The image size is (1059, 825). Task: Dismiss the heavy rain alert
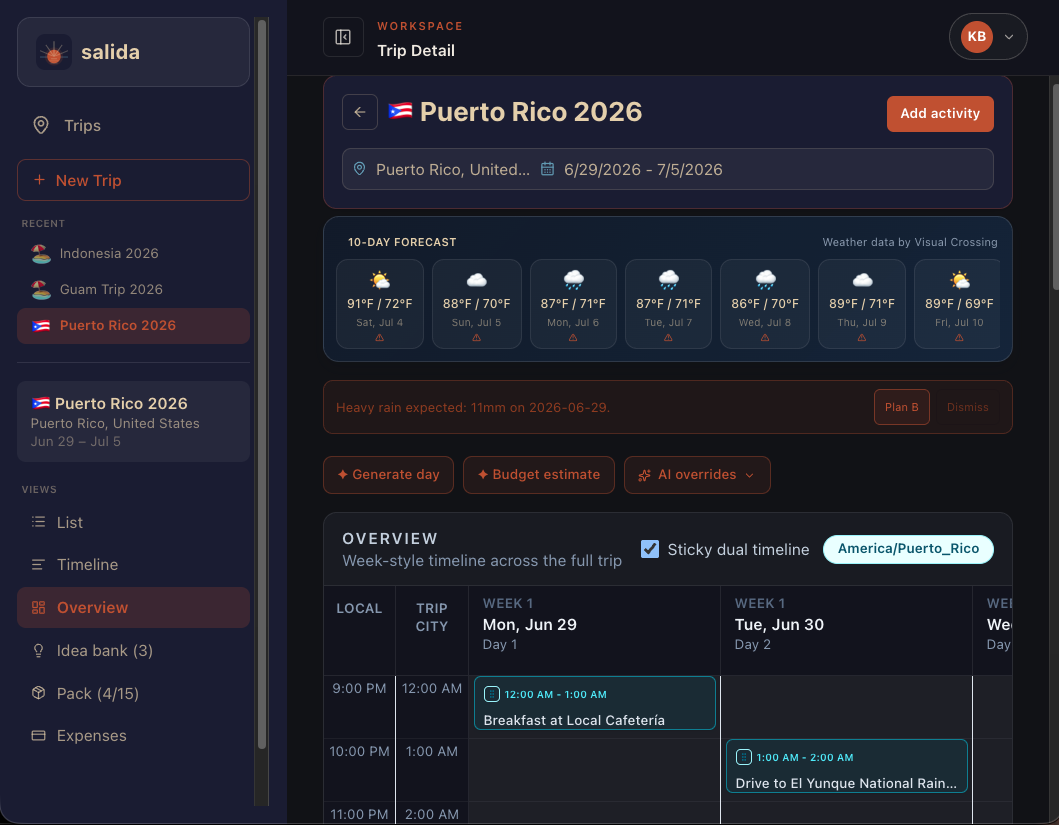[967, 407]
